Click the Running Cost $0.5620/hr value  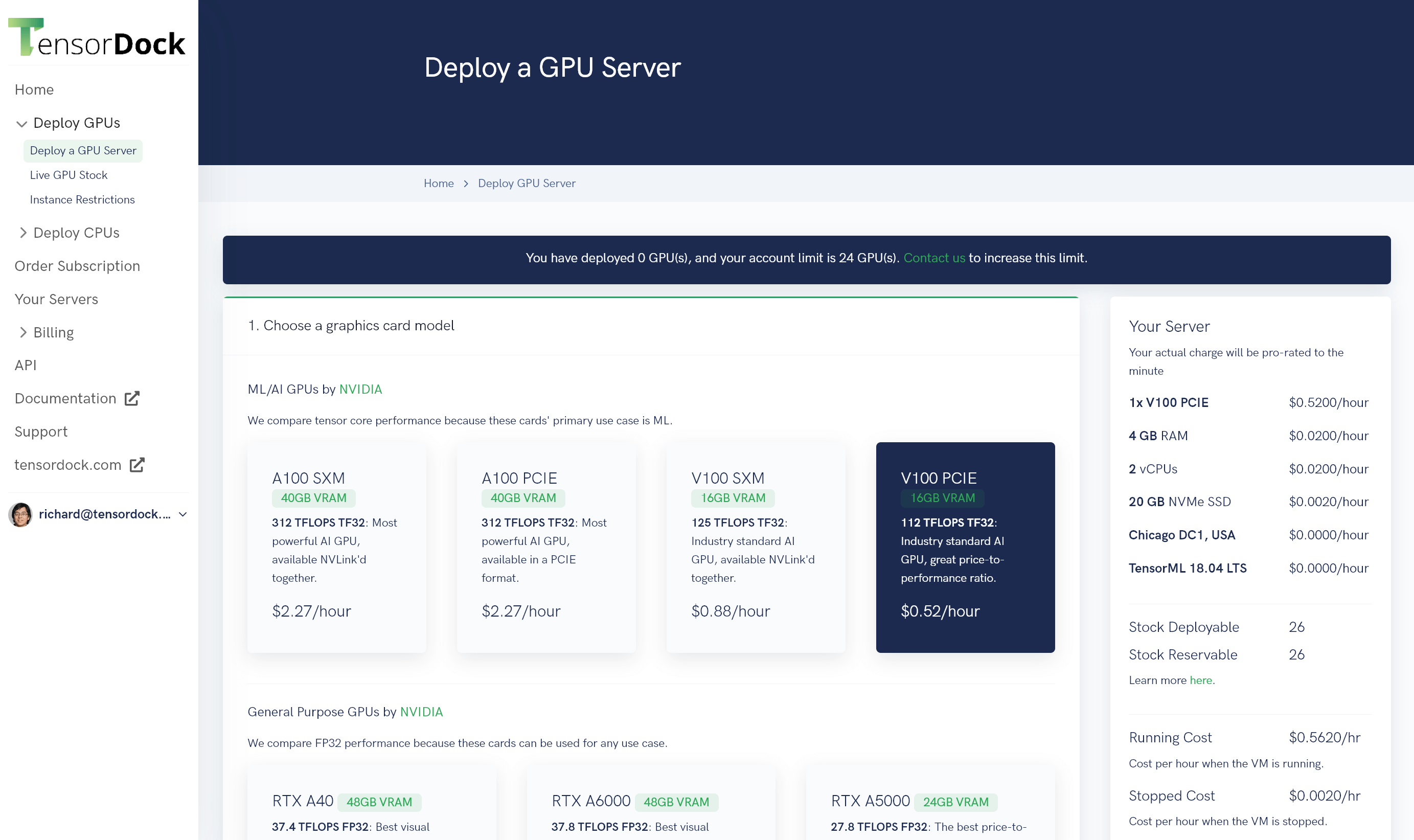1324,738
